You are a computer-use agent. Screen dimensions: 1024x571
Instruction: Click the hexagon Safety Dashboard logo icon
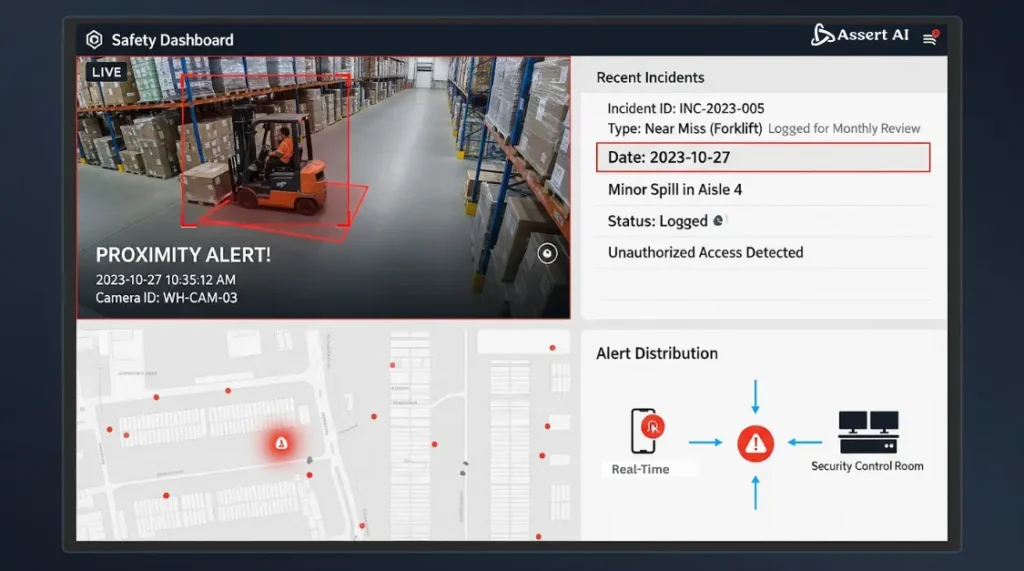click(94, 40)
